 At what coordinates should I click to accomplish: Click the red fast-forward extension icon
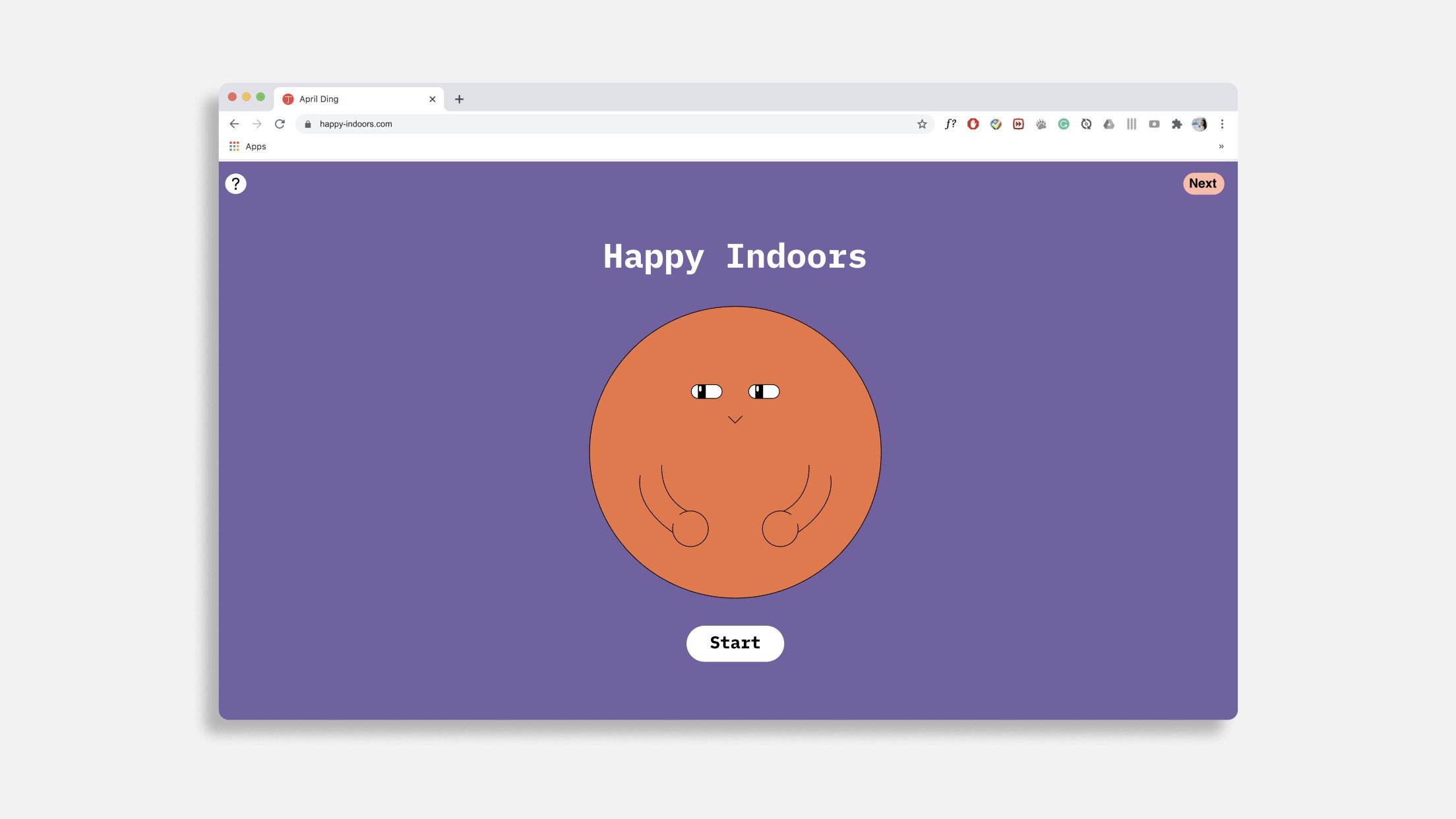click(1018, 124)
